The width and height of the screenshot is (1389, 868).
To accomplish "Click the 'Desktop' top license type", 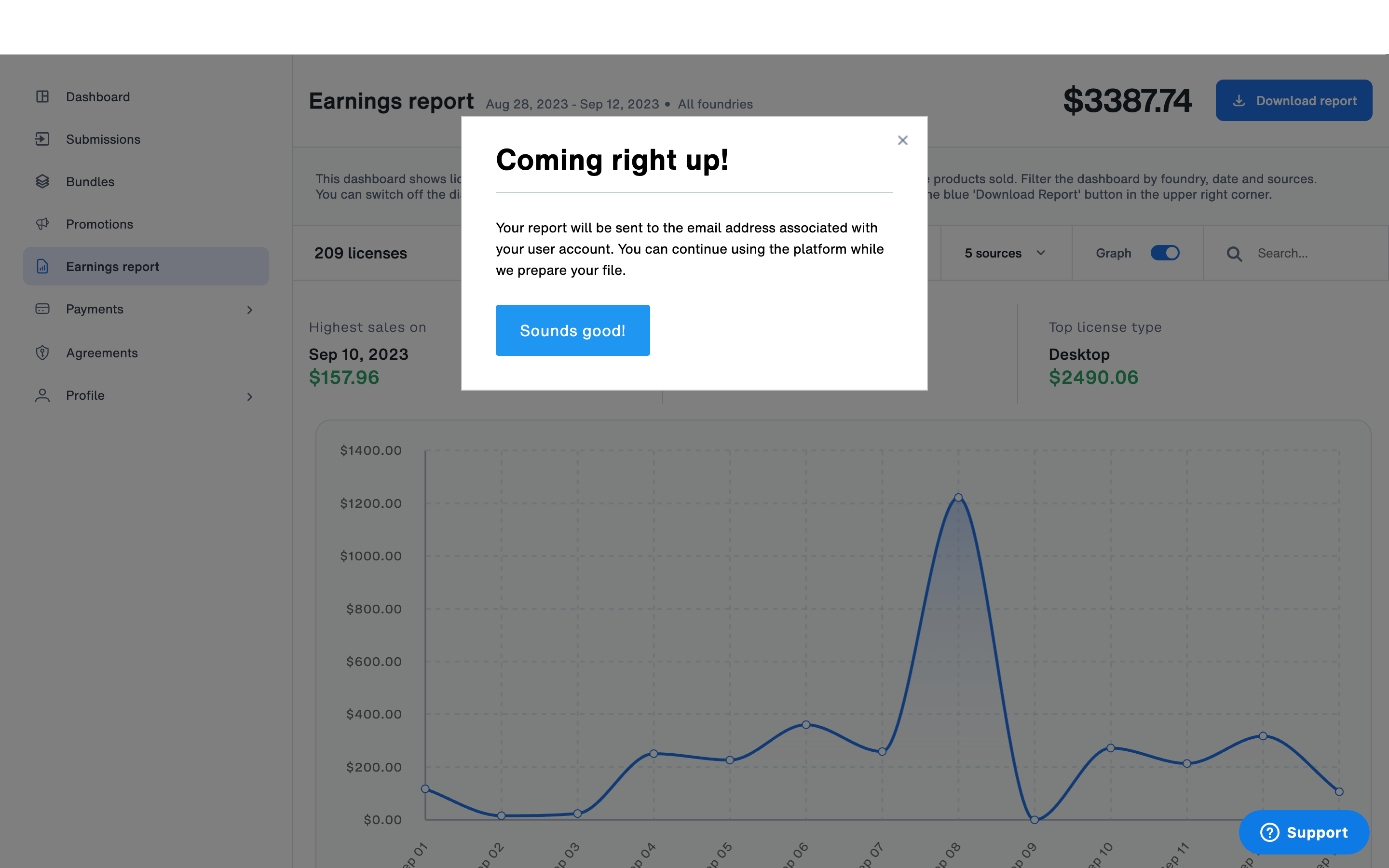I will (1079, 354).
